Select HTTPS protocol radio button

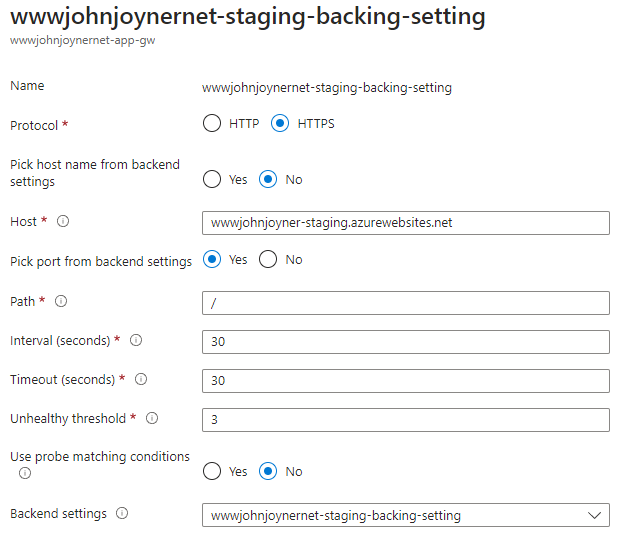click(x=280, y=124)
